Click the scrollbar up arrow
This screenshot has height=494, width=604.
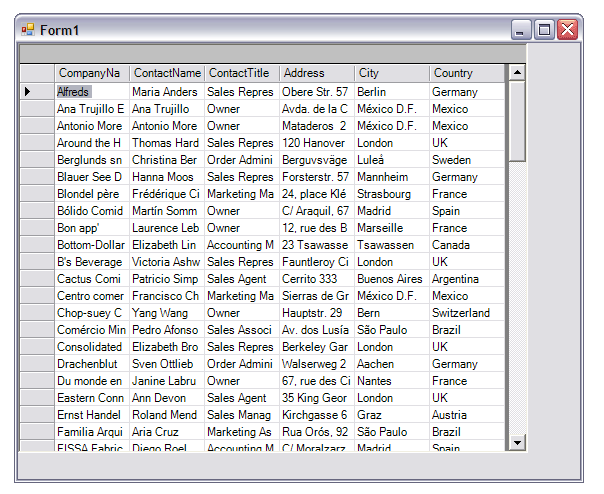(x=517, y=72)
